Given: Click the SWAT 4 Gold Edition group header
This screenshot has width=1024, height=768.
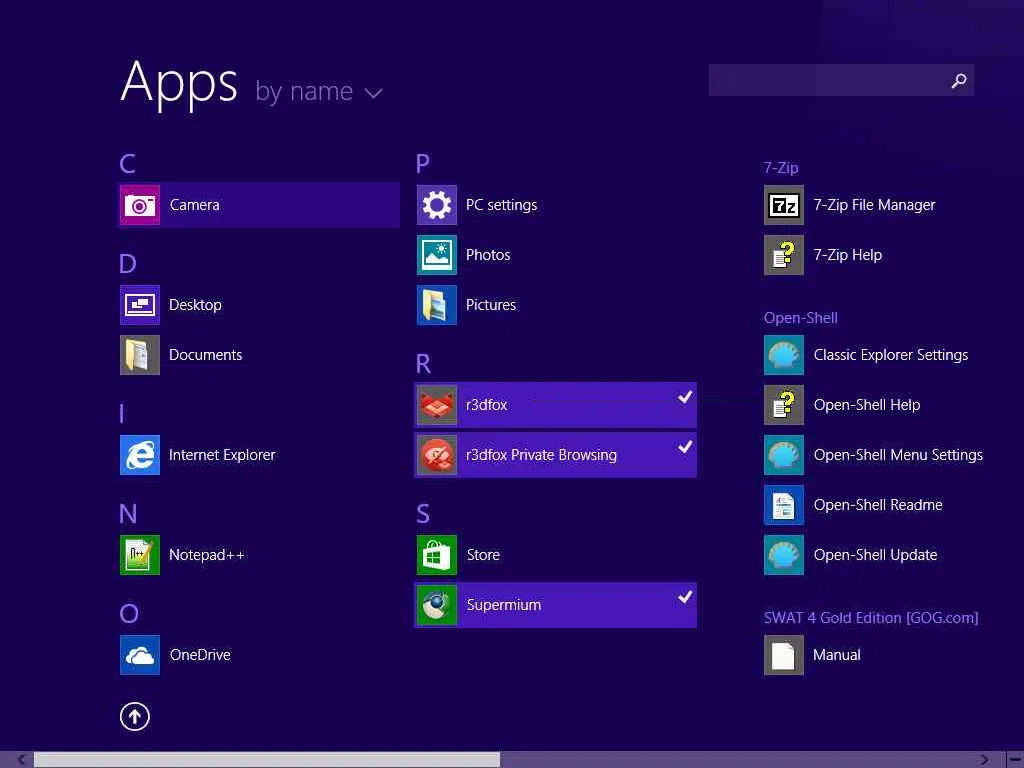Looking at the screenshot, I should click(x=871, y=618).
